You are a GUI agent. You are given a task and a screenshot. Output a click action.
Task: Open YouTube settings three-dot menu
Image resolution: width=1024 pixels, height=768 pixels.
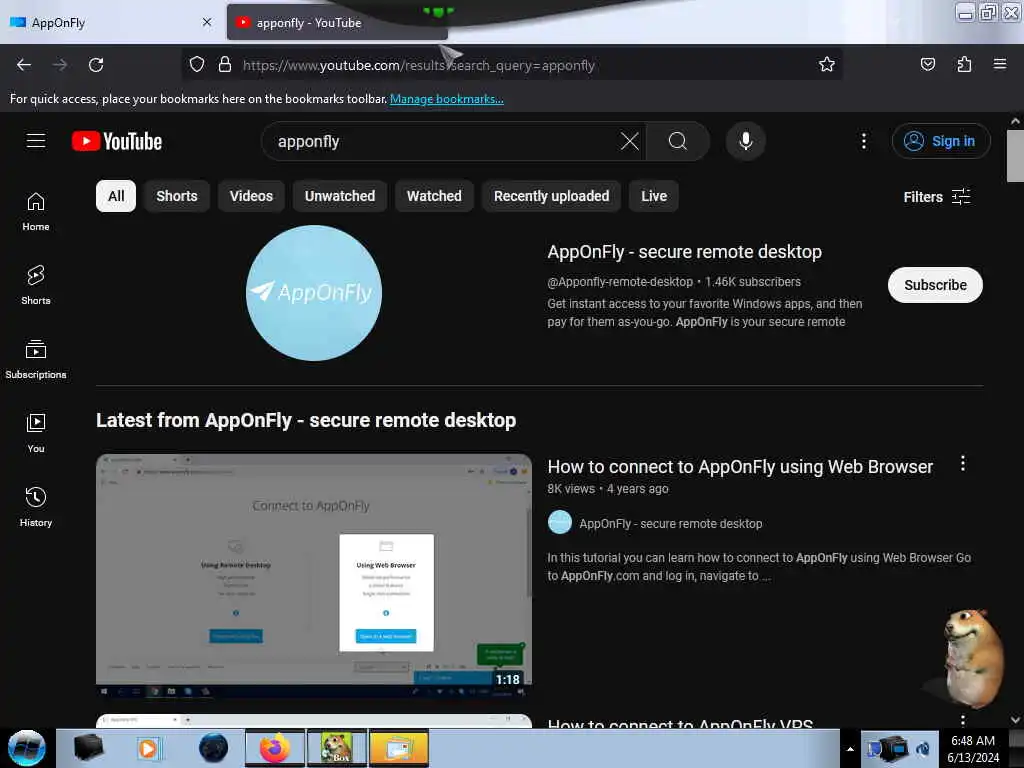point(863,141)
